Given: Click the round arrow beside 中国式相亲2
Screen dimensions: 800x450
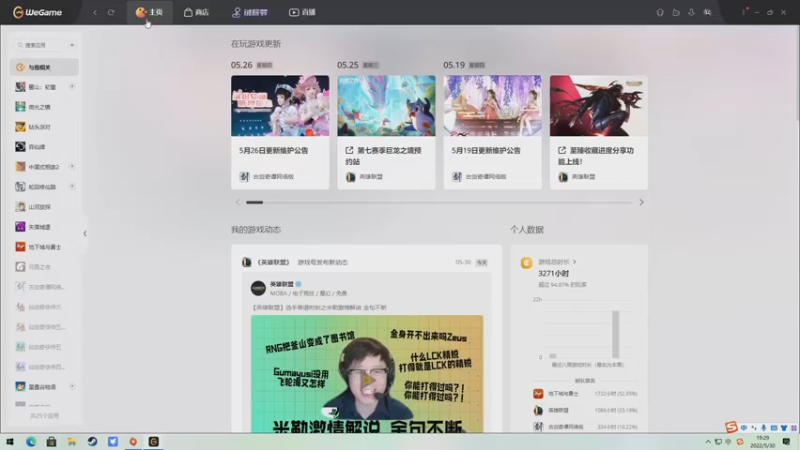Looking at the screenshot, I should (x=72, y=166).
